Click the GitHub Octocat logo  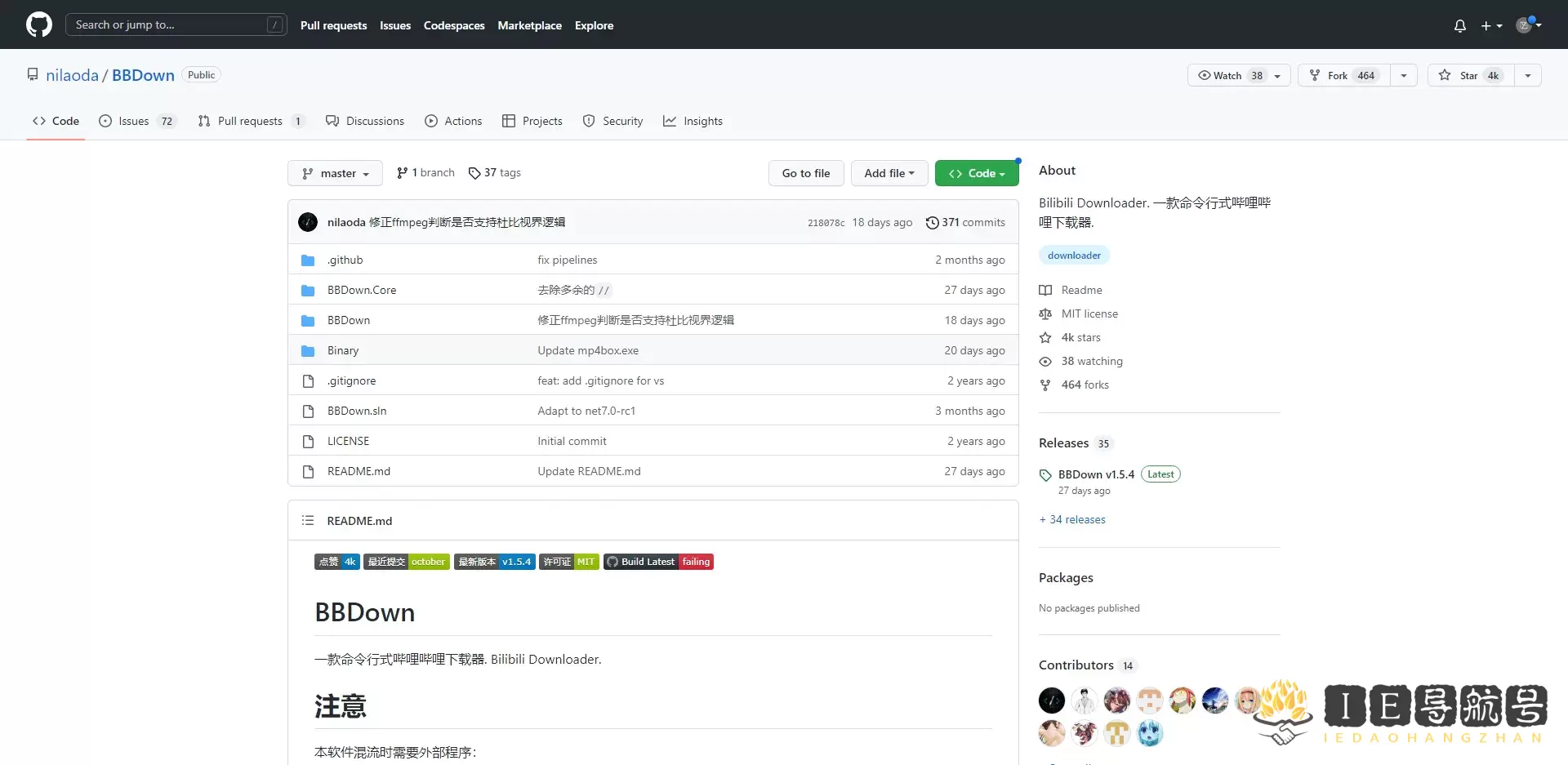[x=38, y=24]
